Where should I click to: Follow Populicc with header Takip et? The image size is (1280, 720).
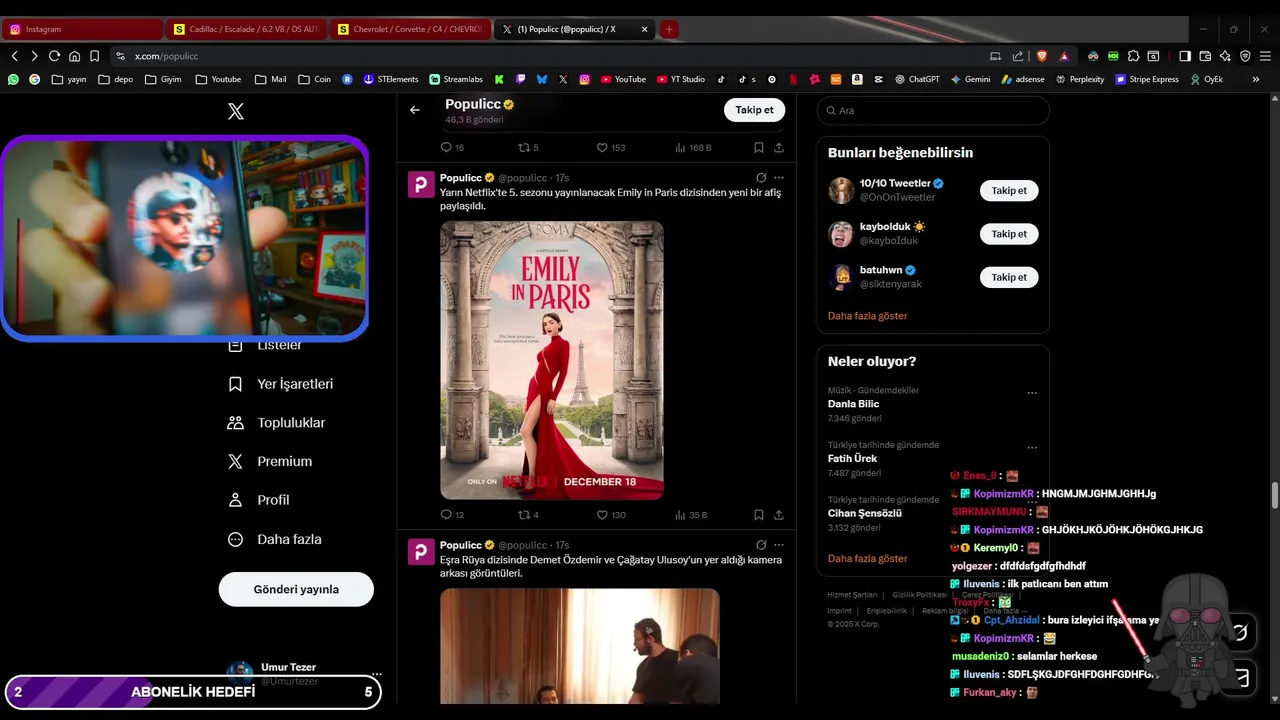[754, 110]
